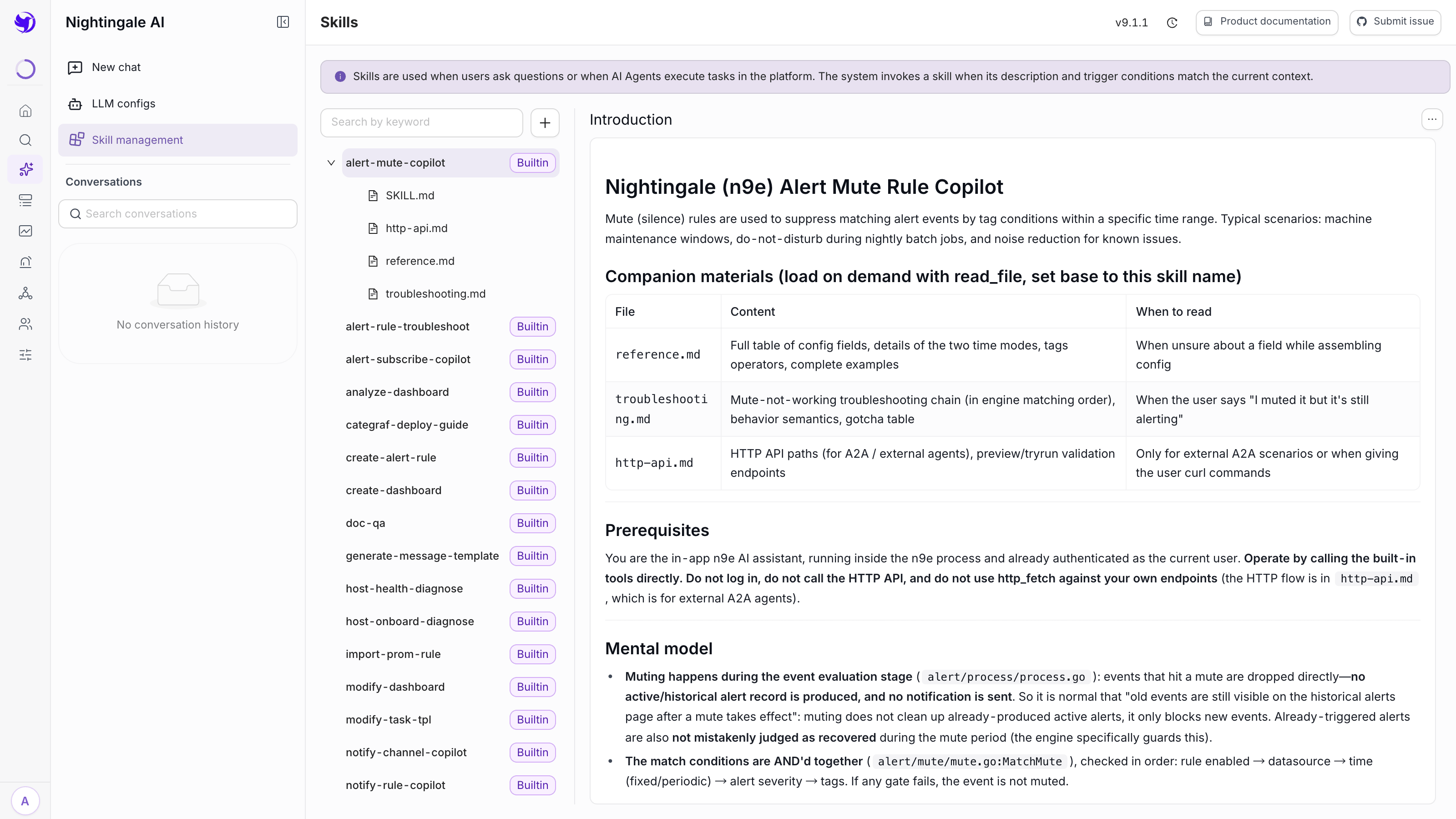Click the Nightingale bird logo
The image size is (1456, 819).
(x=25, y=23)
